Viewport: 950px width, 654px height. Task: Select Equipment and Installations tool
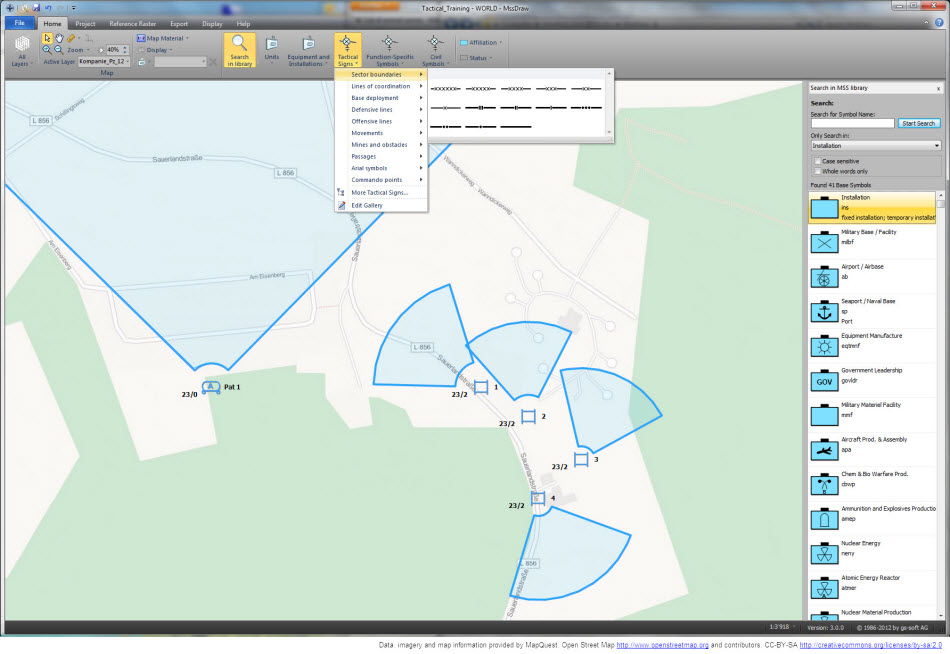coord(308,48)
